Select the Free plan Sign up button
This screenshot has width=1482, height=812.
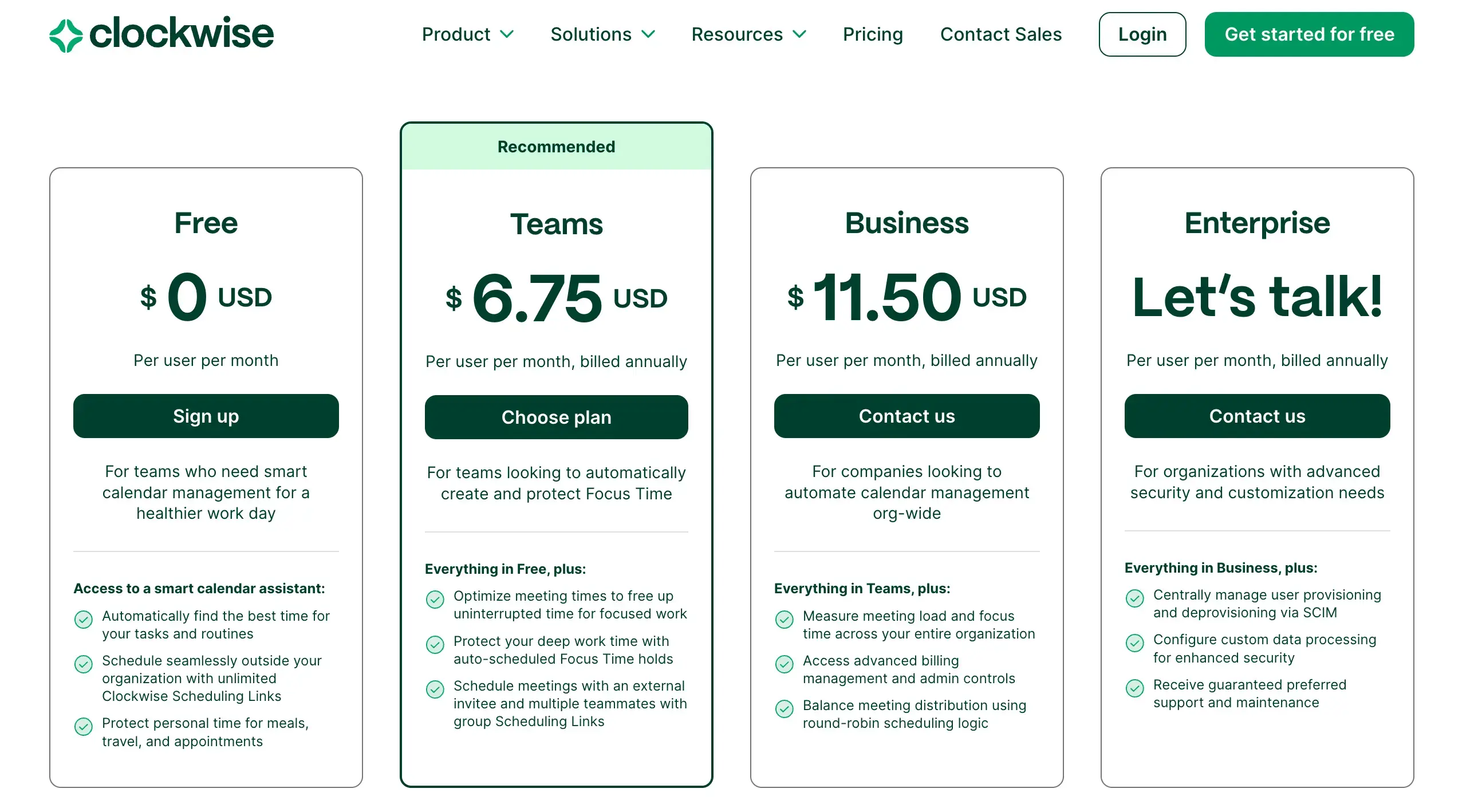coord(206,416)
